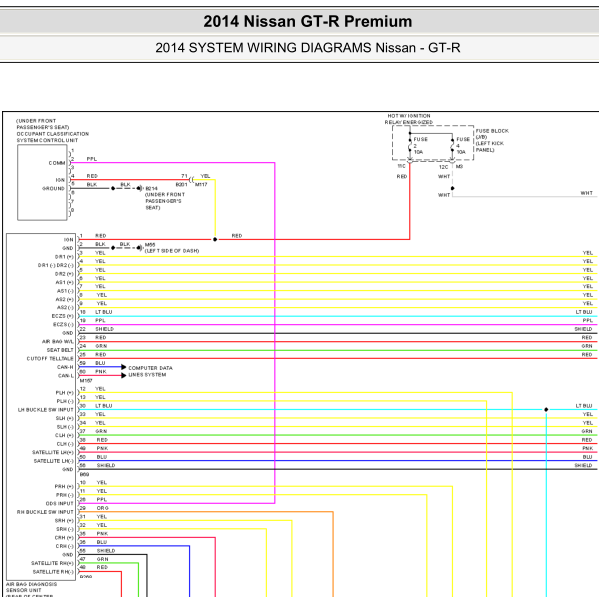The height and width of the screenshot is (597, 599).
Task: Select the 'AIR BAG DIAGNOSIS' label
Action: coord(31,584)
